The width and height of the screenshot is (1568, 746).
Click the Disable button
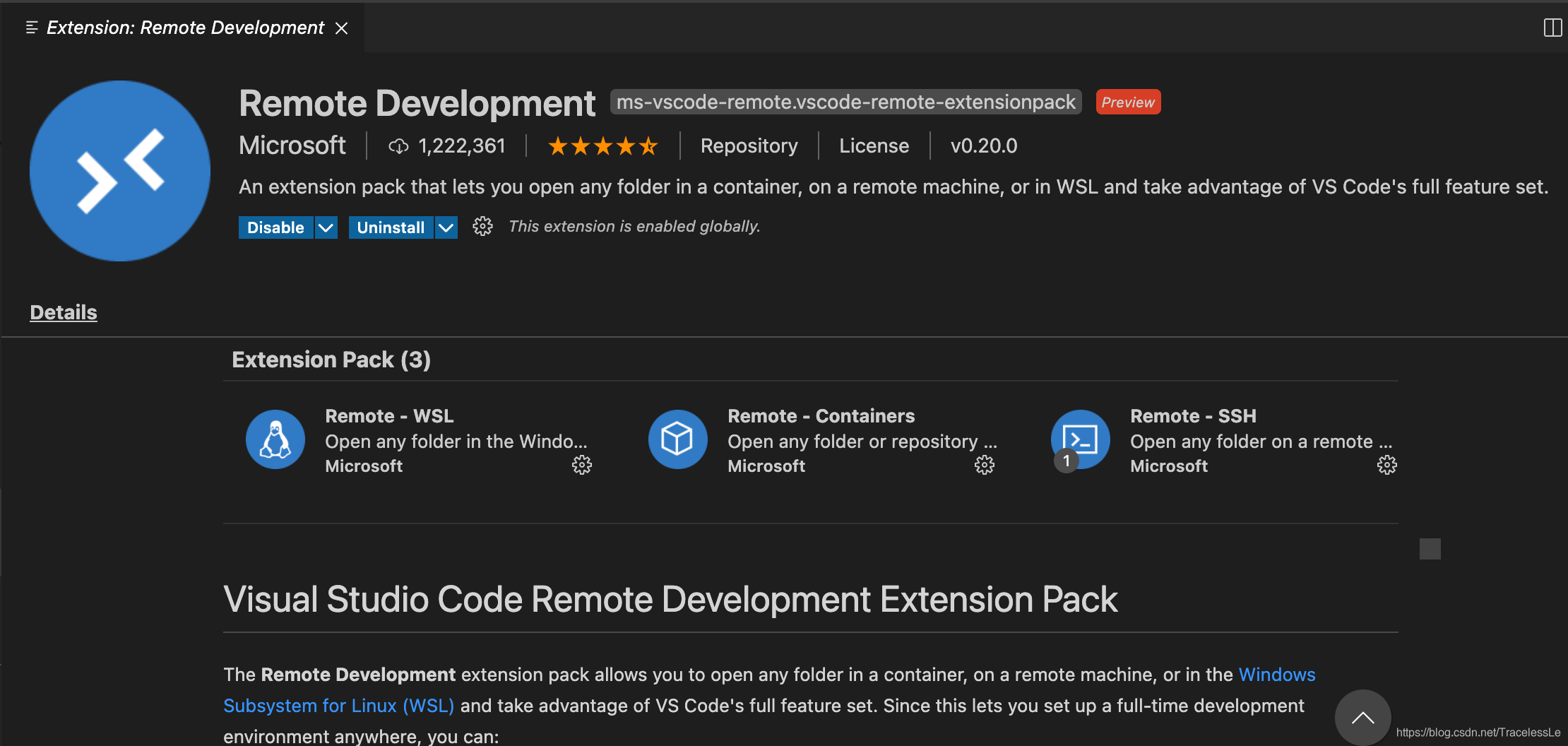[x=275, y=227]
